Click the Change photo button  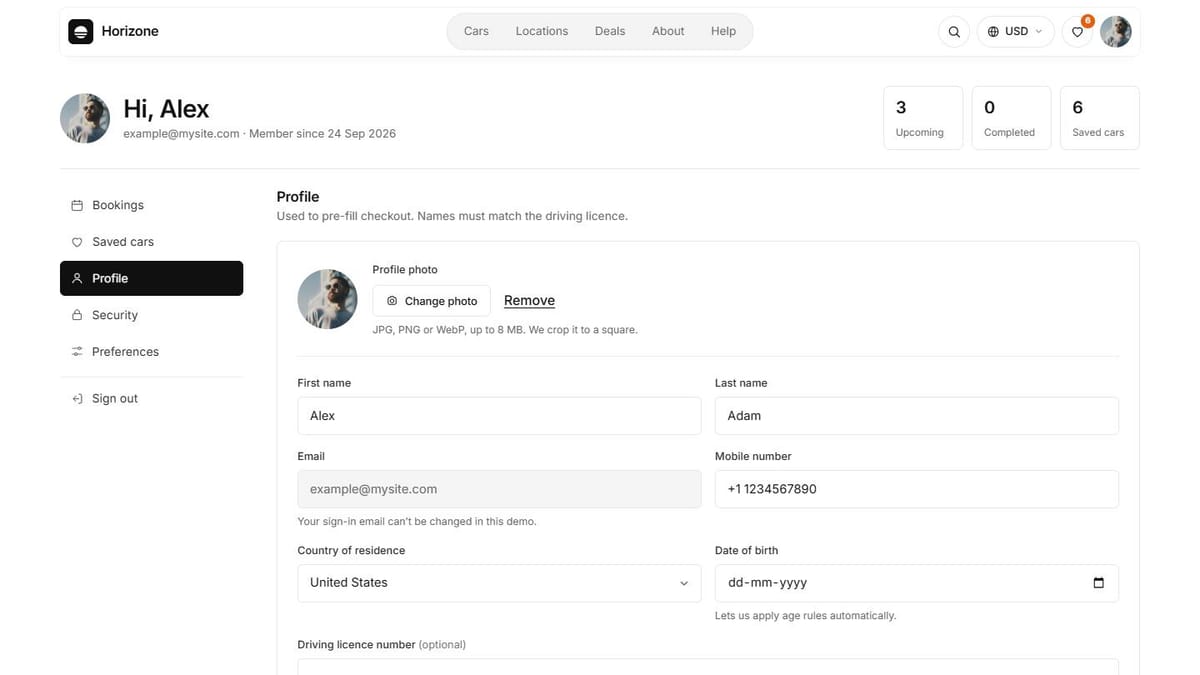[432, 301]
